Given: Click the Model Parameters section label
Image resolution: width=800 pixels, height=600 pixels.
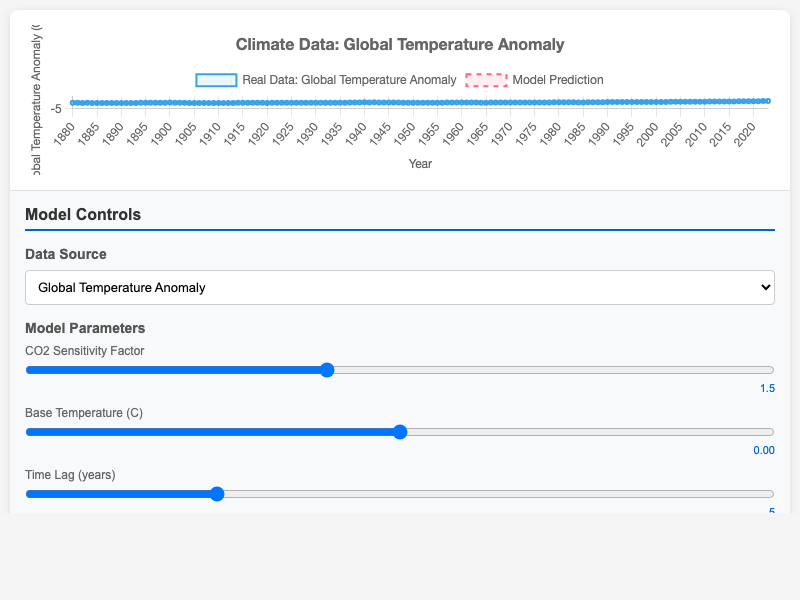Looking at the screenshot, I should (x=85, y=328).
